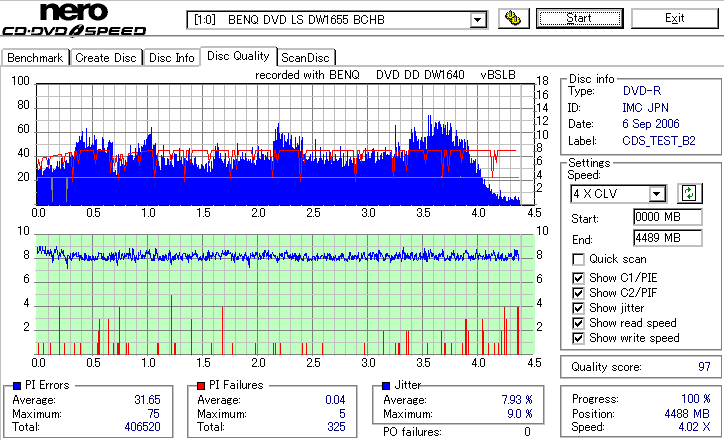Image resolution: width=724 pixels, height=441 pixels.
Task: Click PI Failures total value 325
Action: [336, 427]
